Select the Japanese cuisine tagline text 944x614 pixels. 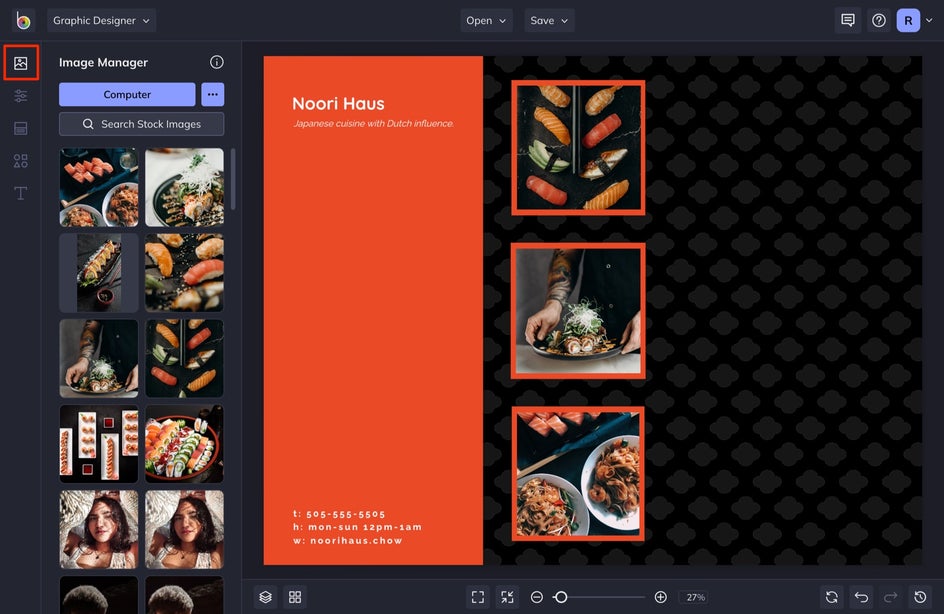click(373, 123)
